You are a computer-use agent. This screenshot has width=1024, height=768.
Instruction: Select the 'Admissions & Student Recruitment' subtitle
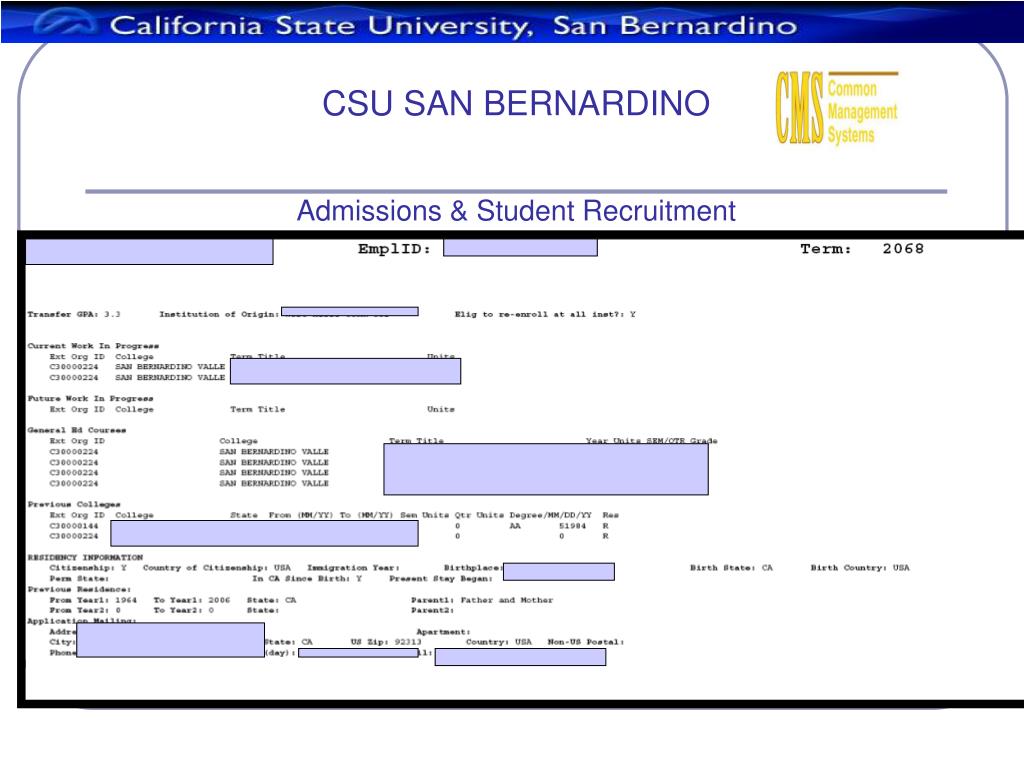click(x=516, y=211)
